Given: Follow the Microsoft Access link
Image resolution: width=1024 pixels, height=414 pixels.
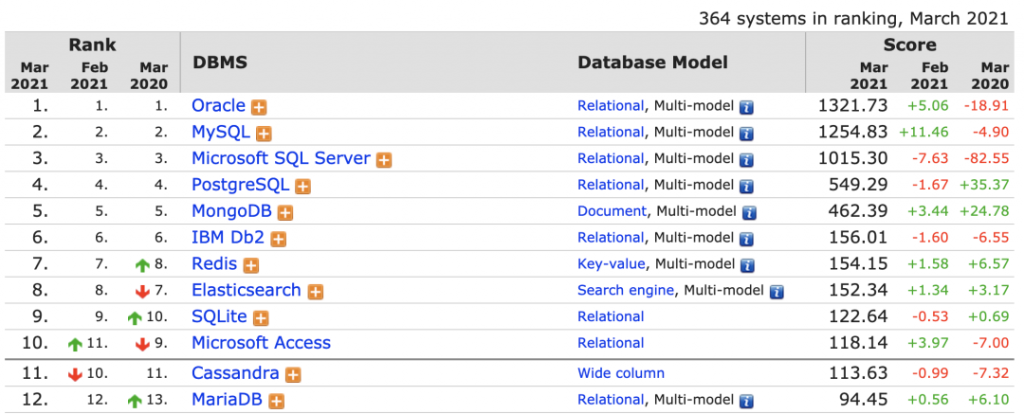Looking at the screenshot, I should 261,343.
